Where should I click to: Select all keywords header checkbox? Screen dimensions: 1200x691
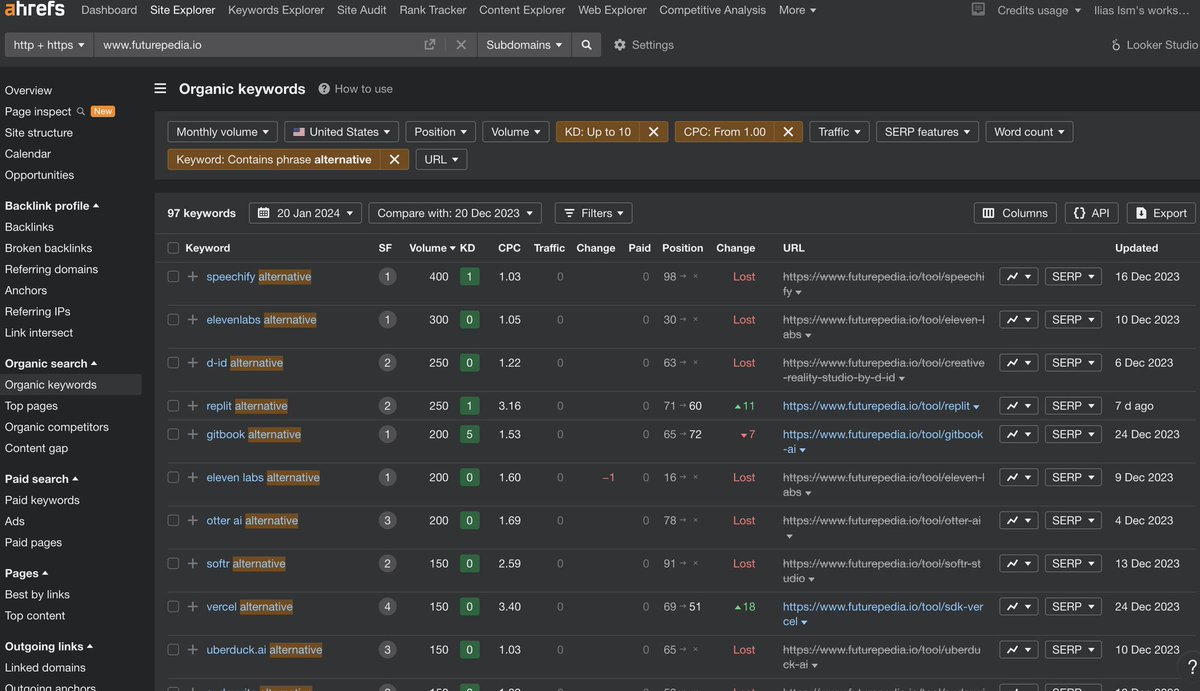click(x=173, y=248)
